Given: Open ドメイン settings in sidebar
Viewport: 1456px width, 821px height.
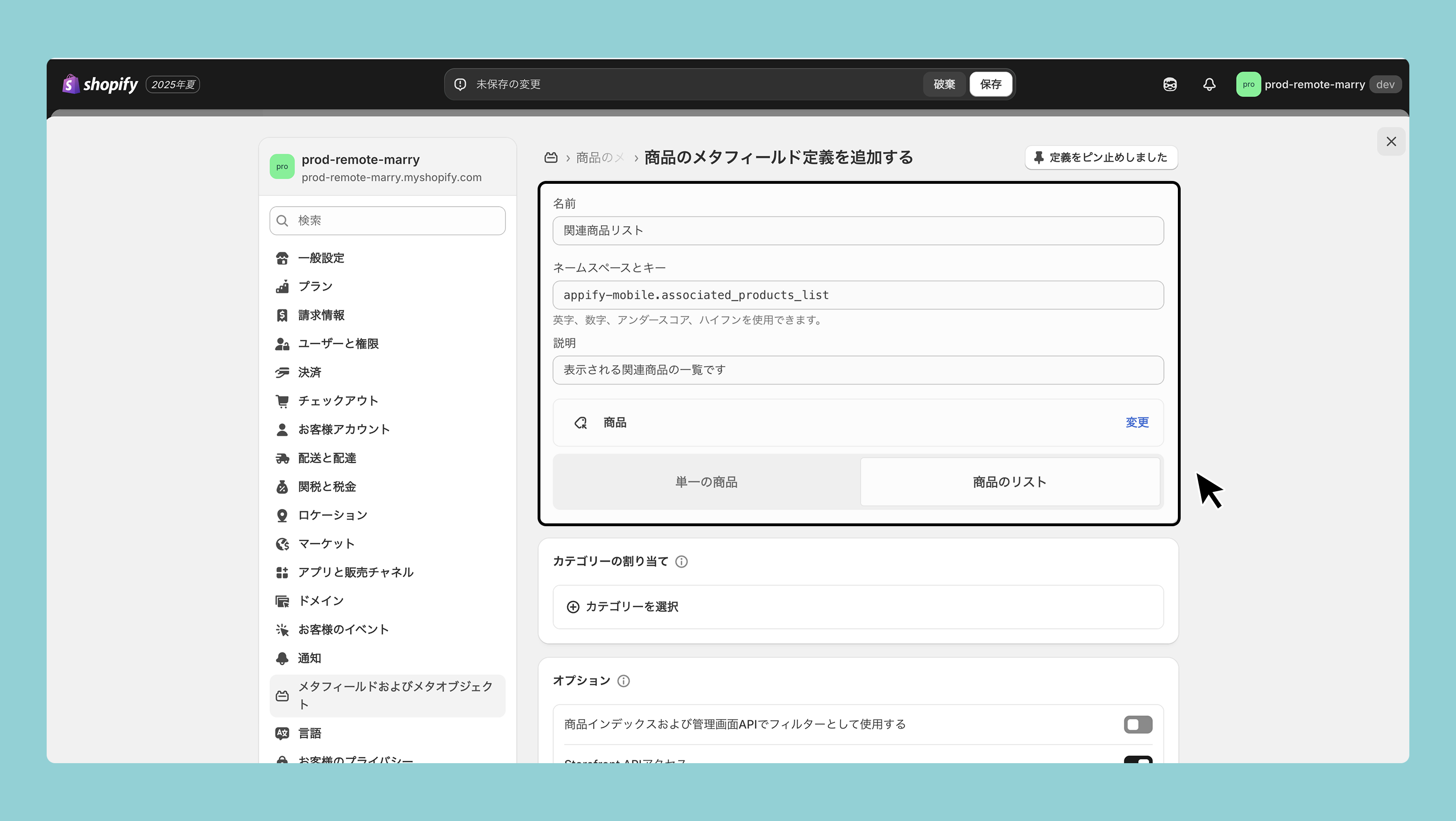Looking at the screenshot, I should 321,601.
